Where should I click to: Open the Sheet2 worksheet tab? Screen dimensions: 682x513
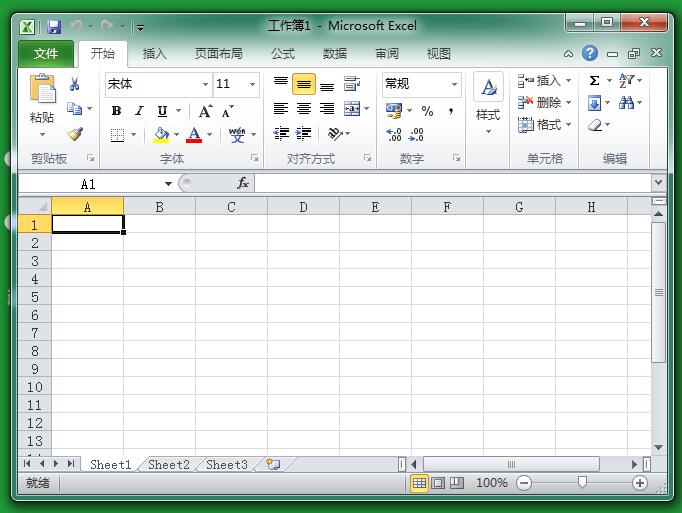(168, 465)
